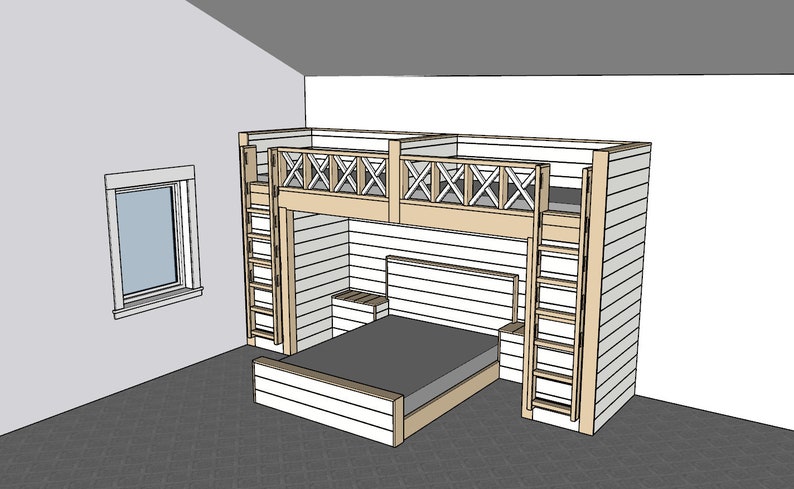Select the lower bed headboard

[x=452, y=291]
